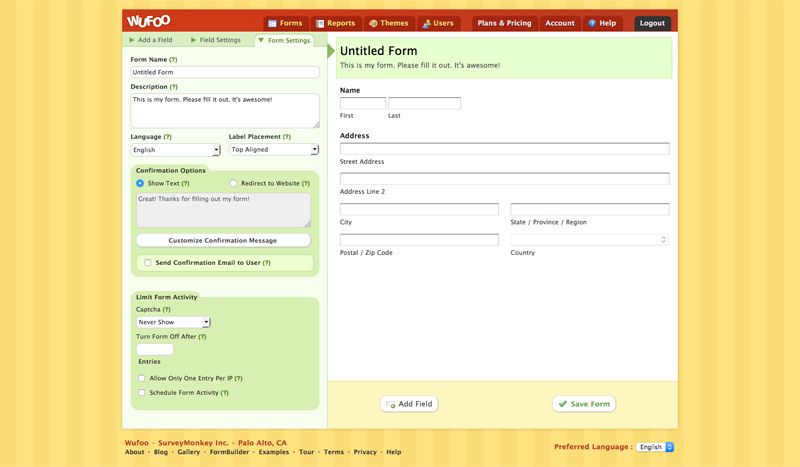Select the Form Settings tab
The height and width of the screenshot is (467, 800).
coord(284,40)
